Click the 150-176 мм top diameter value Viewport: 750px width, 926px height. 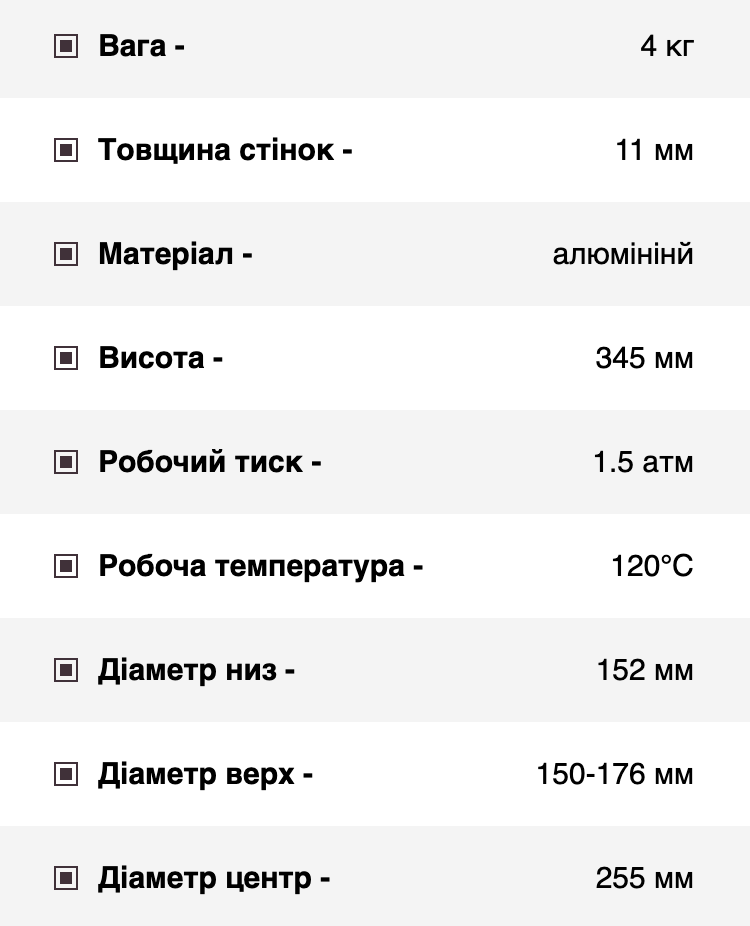coord(615,774)
